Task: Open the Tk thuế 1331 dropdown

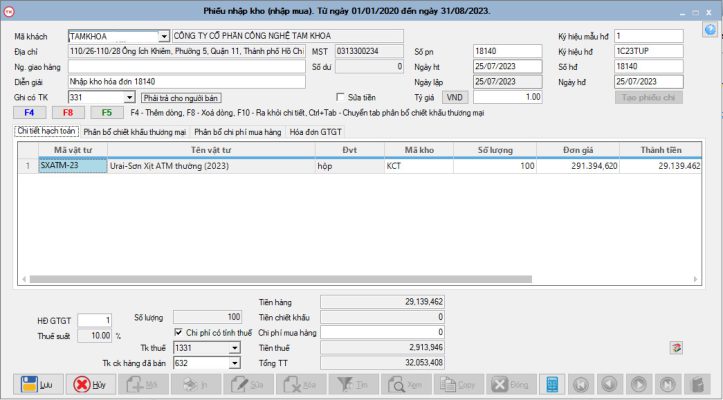Action: tap(235, 348)
